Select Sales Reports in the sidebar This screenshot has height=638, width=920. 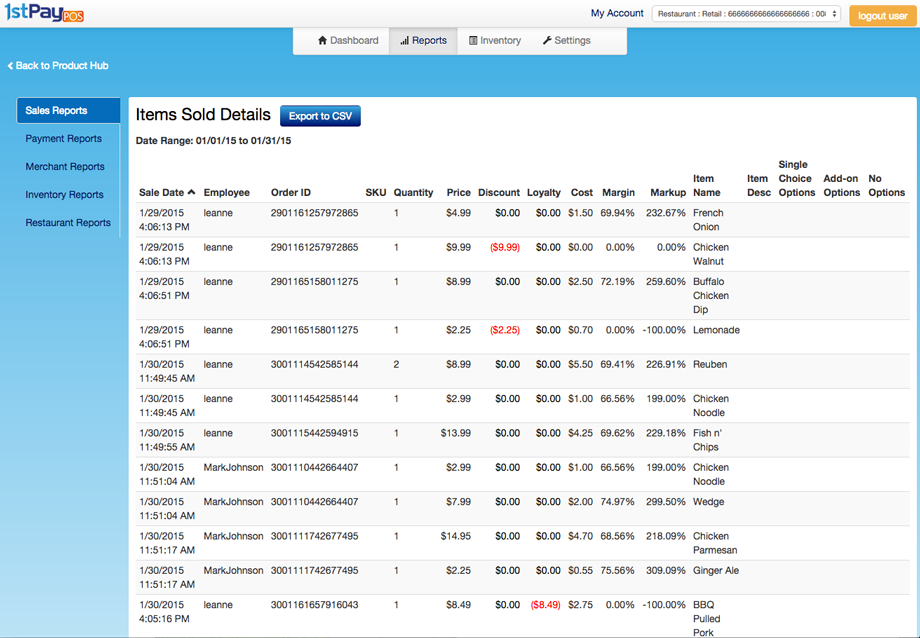click(68, 110)
